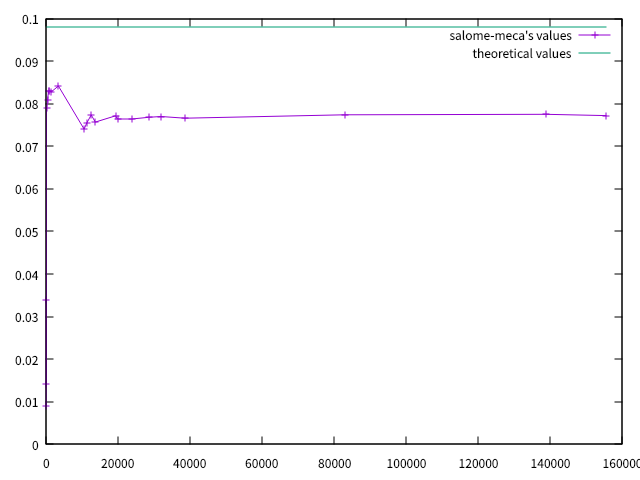640x480 pixels.
Task: Click the peak data point near 0.084
Action: 58,86
